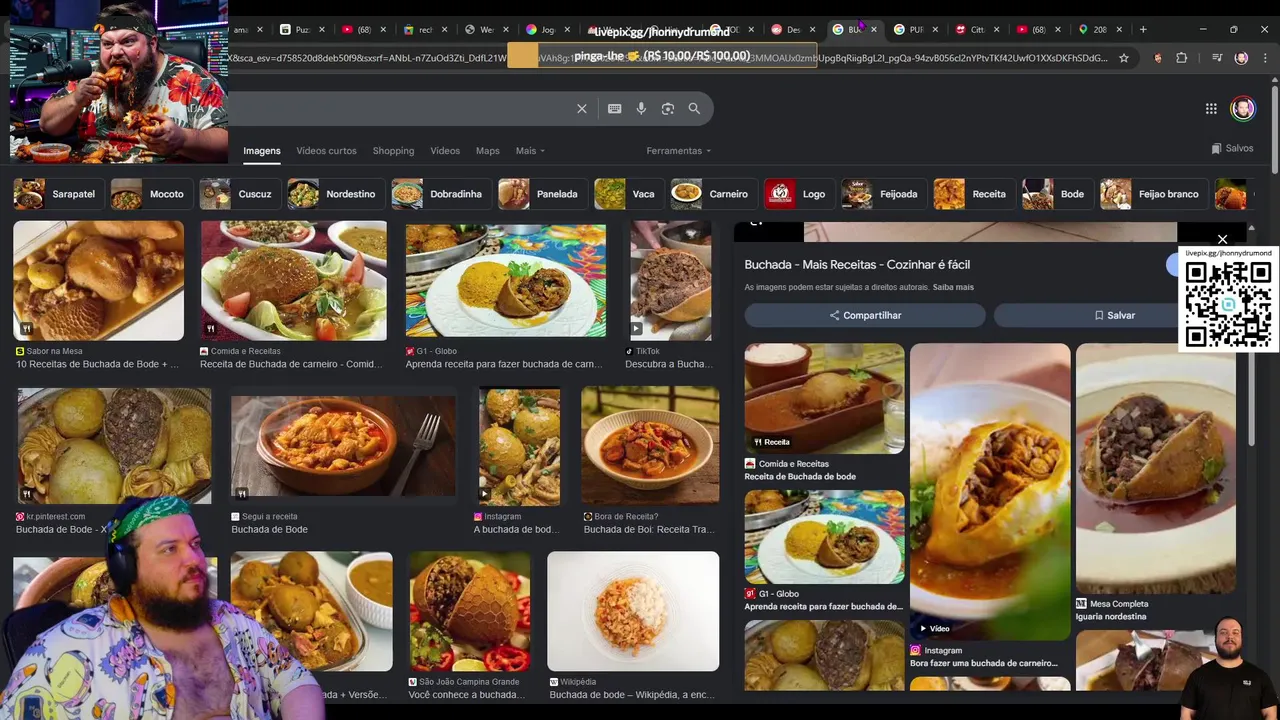Viewport: 1280px width, 720px height.
Task: Close the image preview panel
Action: 1222,239
